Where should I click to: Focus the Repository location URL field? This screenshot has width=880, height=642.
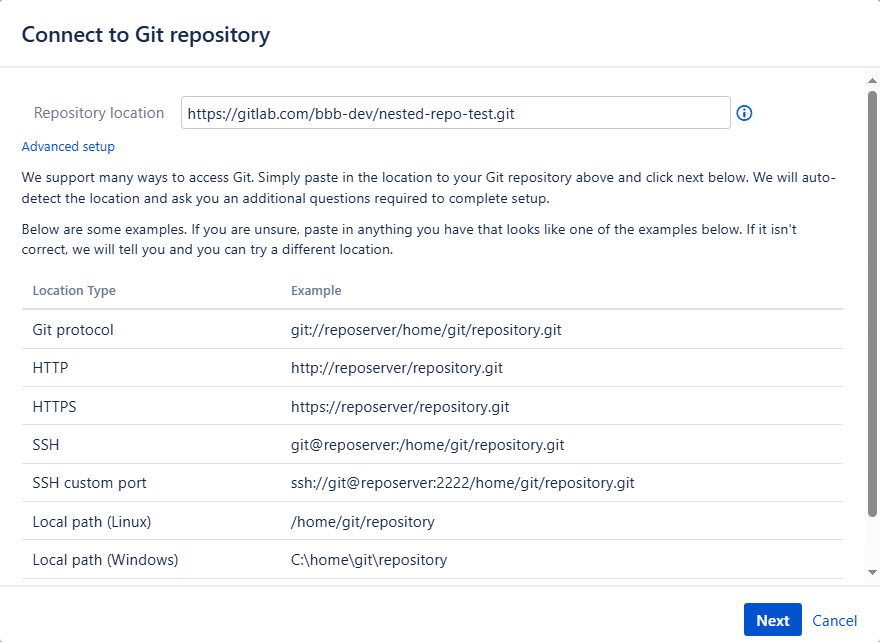point(455,113)
